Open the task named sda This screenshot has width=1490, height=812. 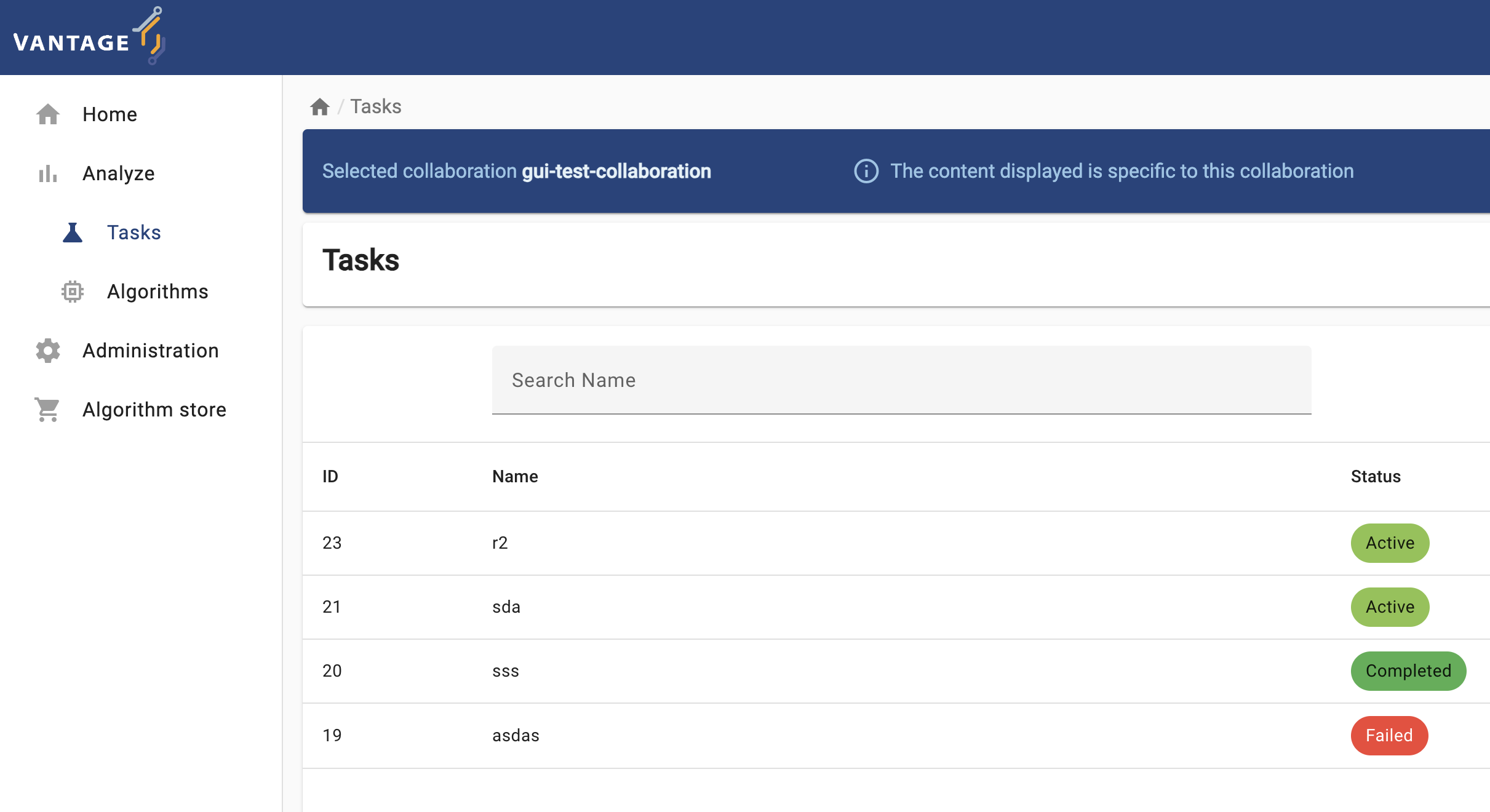(506, 607)
